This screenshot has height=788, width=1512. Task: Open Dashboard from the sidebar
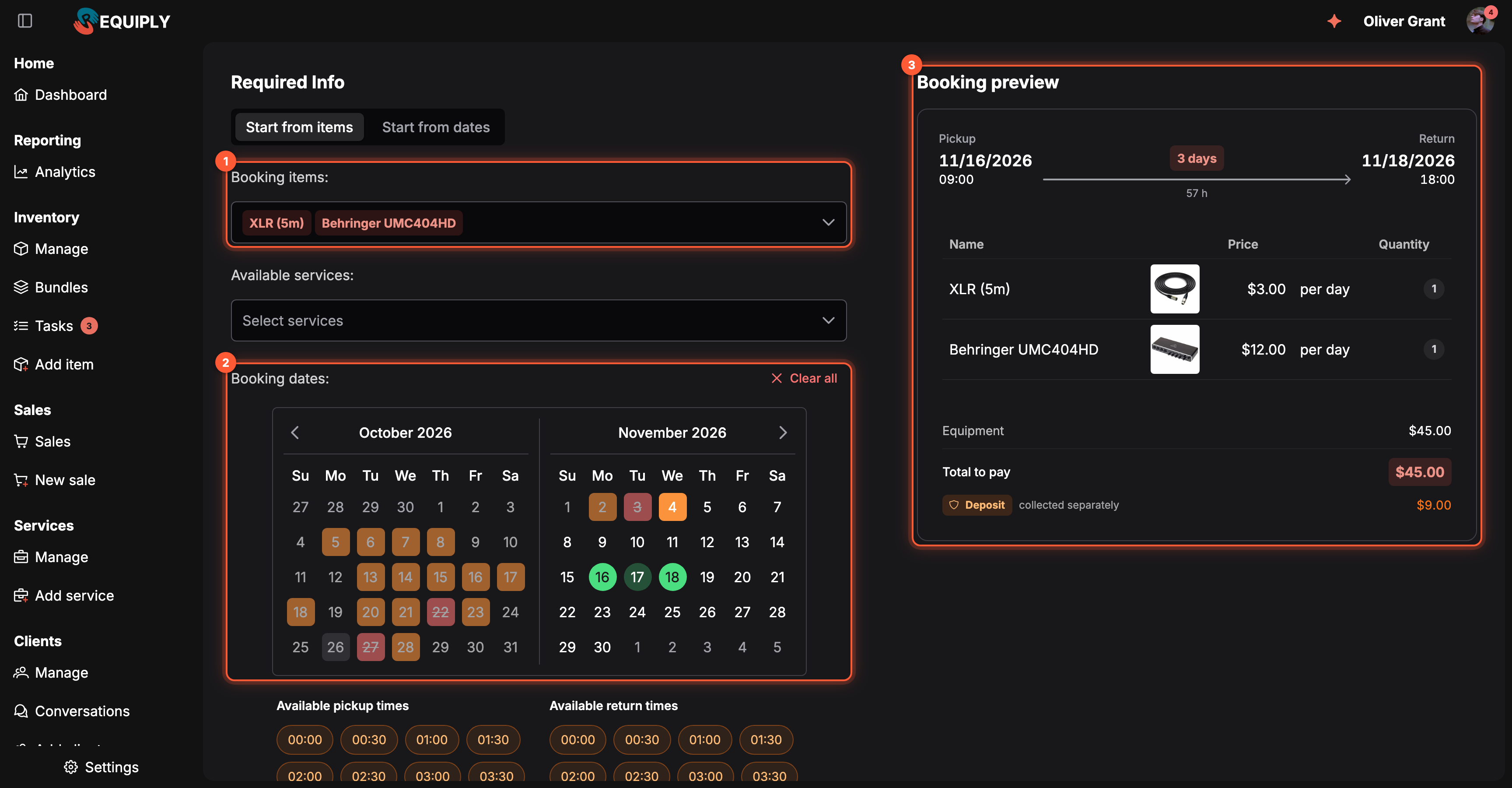pyautogui.click(x=60, y=95)
